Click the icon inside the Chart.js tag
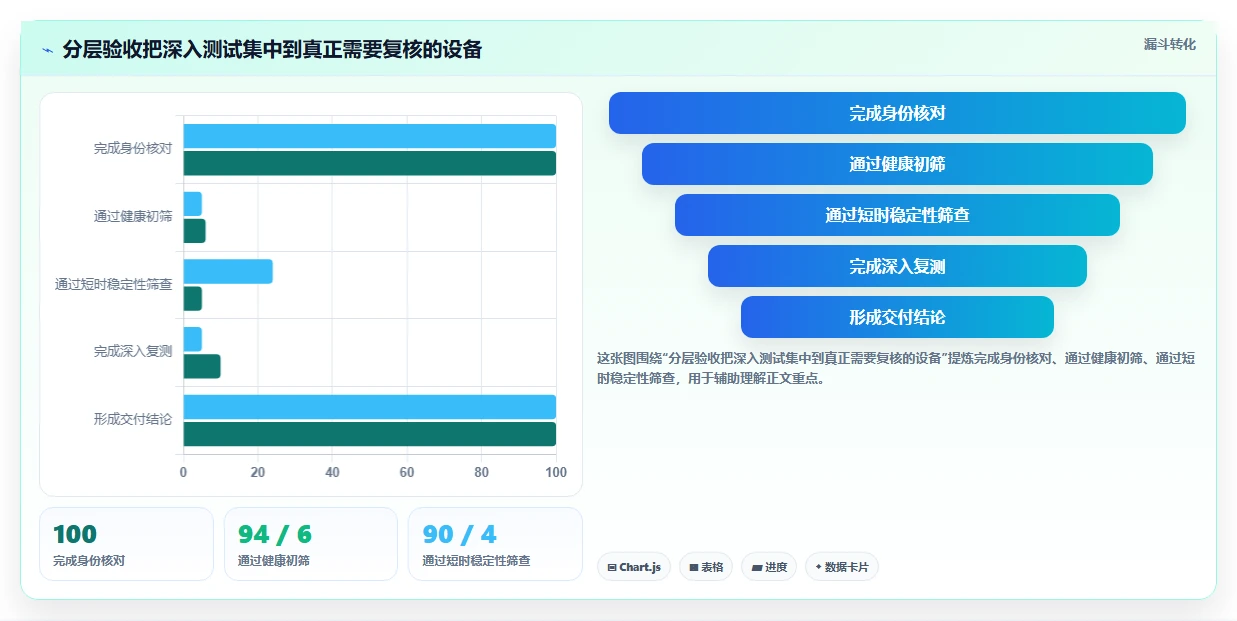Viewport: 1237px width, 621px height. click(x=612, y=567)
